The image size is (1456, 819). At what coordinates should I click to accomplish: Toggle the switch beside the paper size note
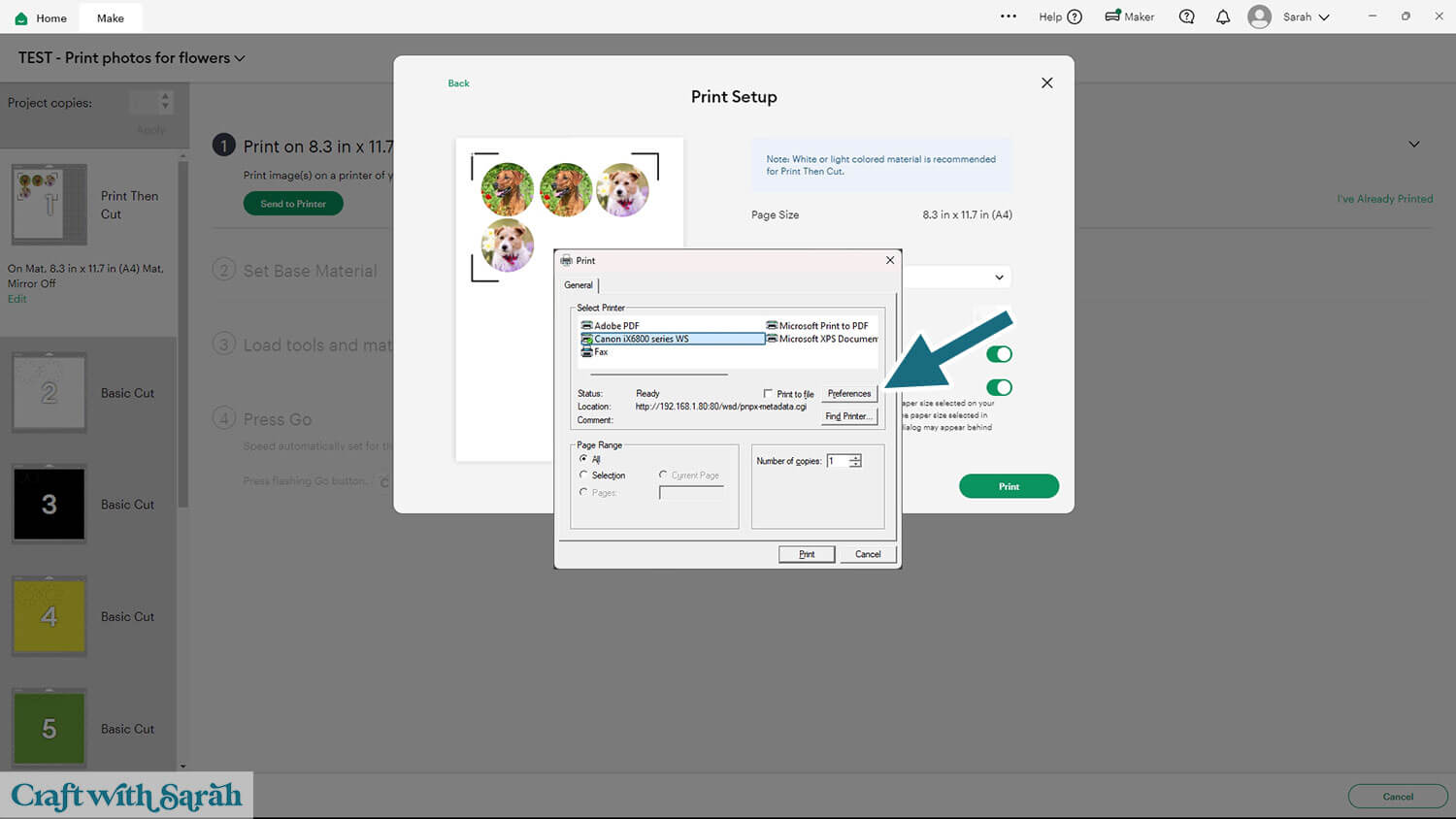click(999, 387)
